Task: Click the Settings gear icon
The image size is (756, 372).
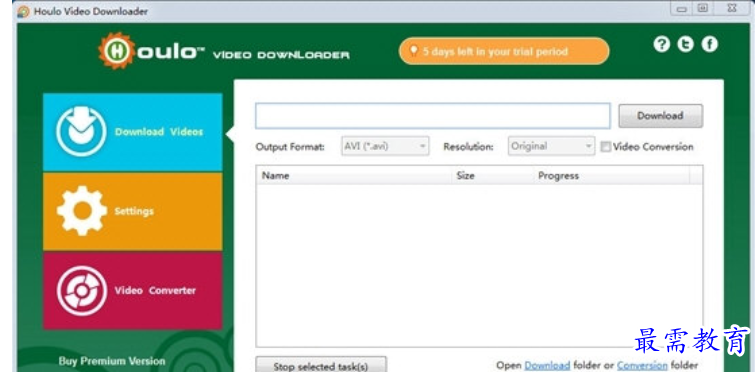Action: tap(81, 211)
